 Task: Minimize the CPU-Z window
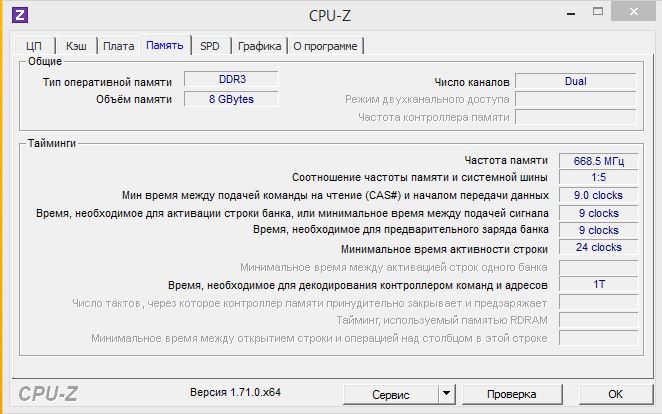tap(571, 14)
